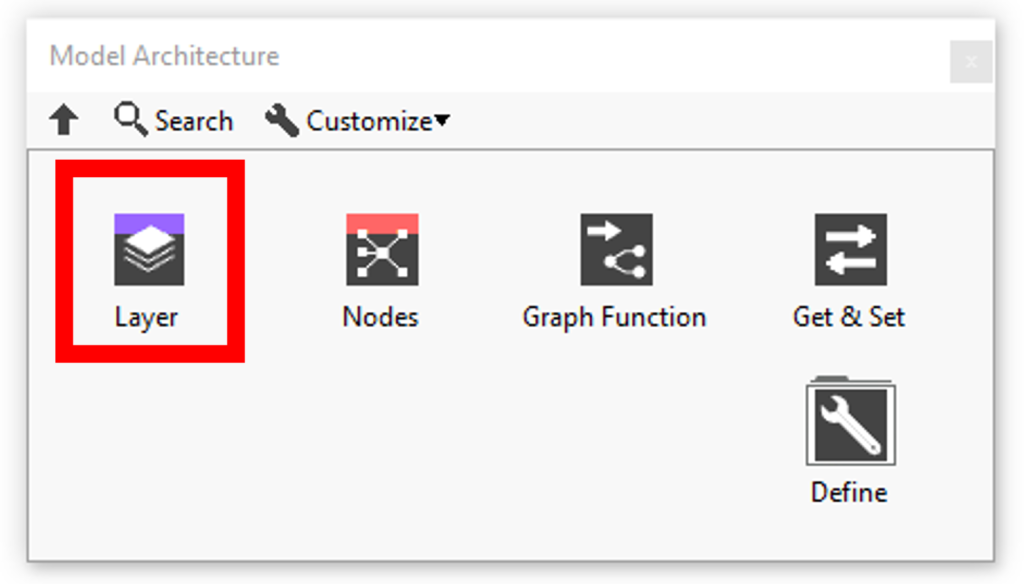The height and width of the screenshot is (584, 1024).
Task: Click the Search button label
Action: click(194, 122)
